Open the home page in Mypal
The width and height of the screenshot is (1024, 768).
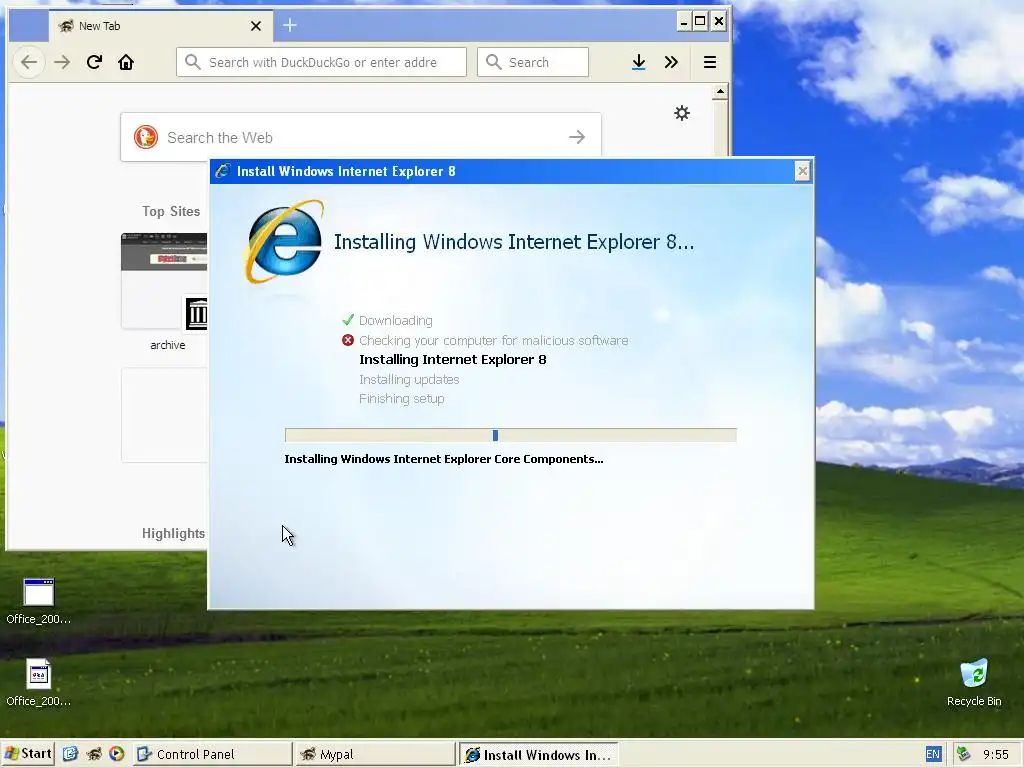click(126, 62)
